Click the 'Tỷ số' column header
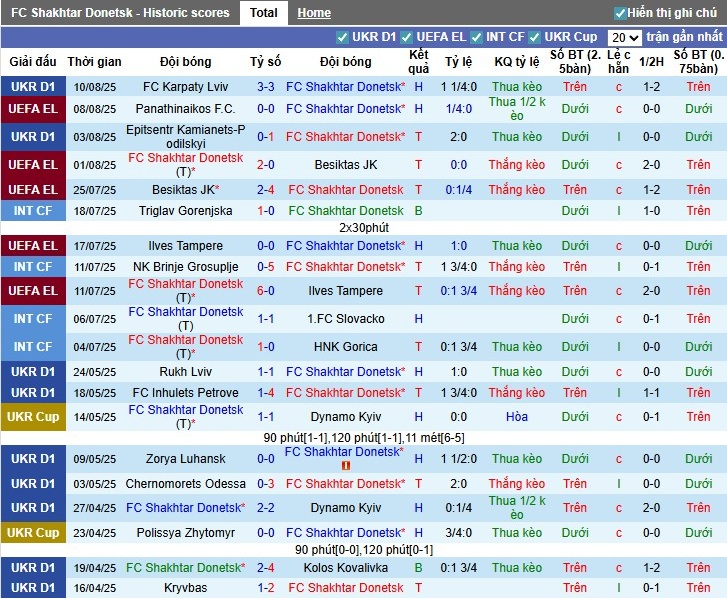This screenshot has height=600, width=727. tap(265, 61)
